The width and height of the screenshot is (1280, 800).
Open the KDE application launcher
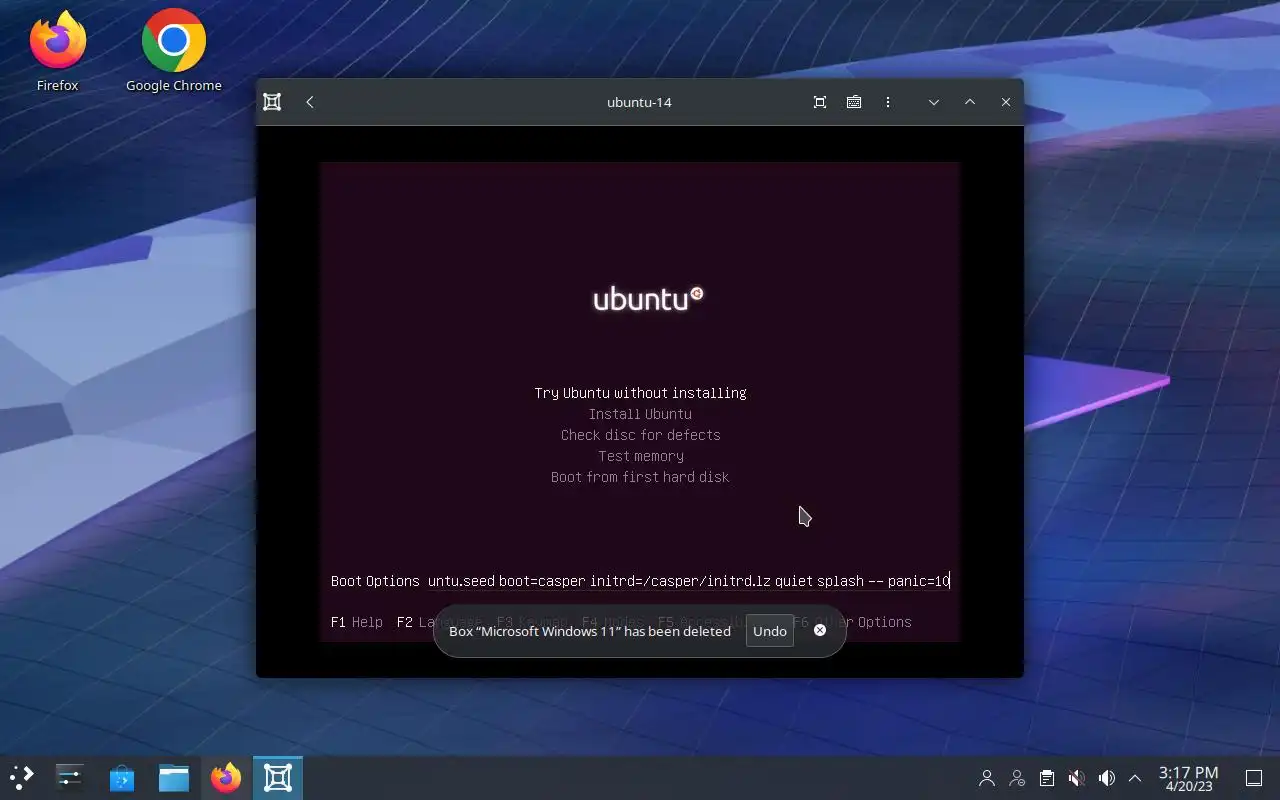pyautogui.click(x=22, y=778)
